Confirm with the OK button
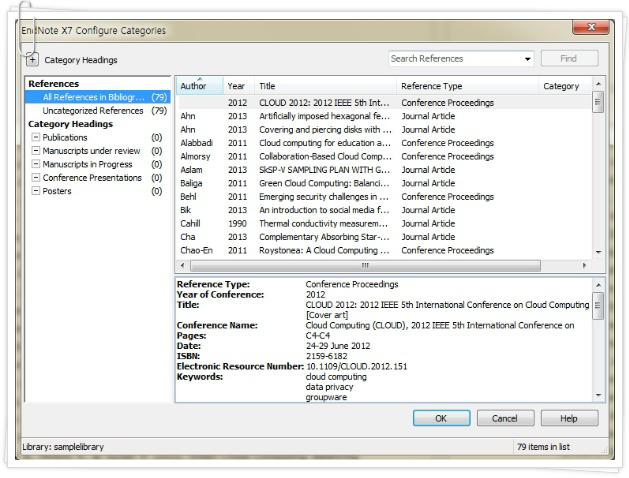 441,418
